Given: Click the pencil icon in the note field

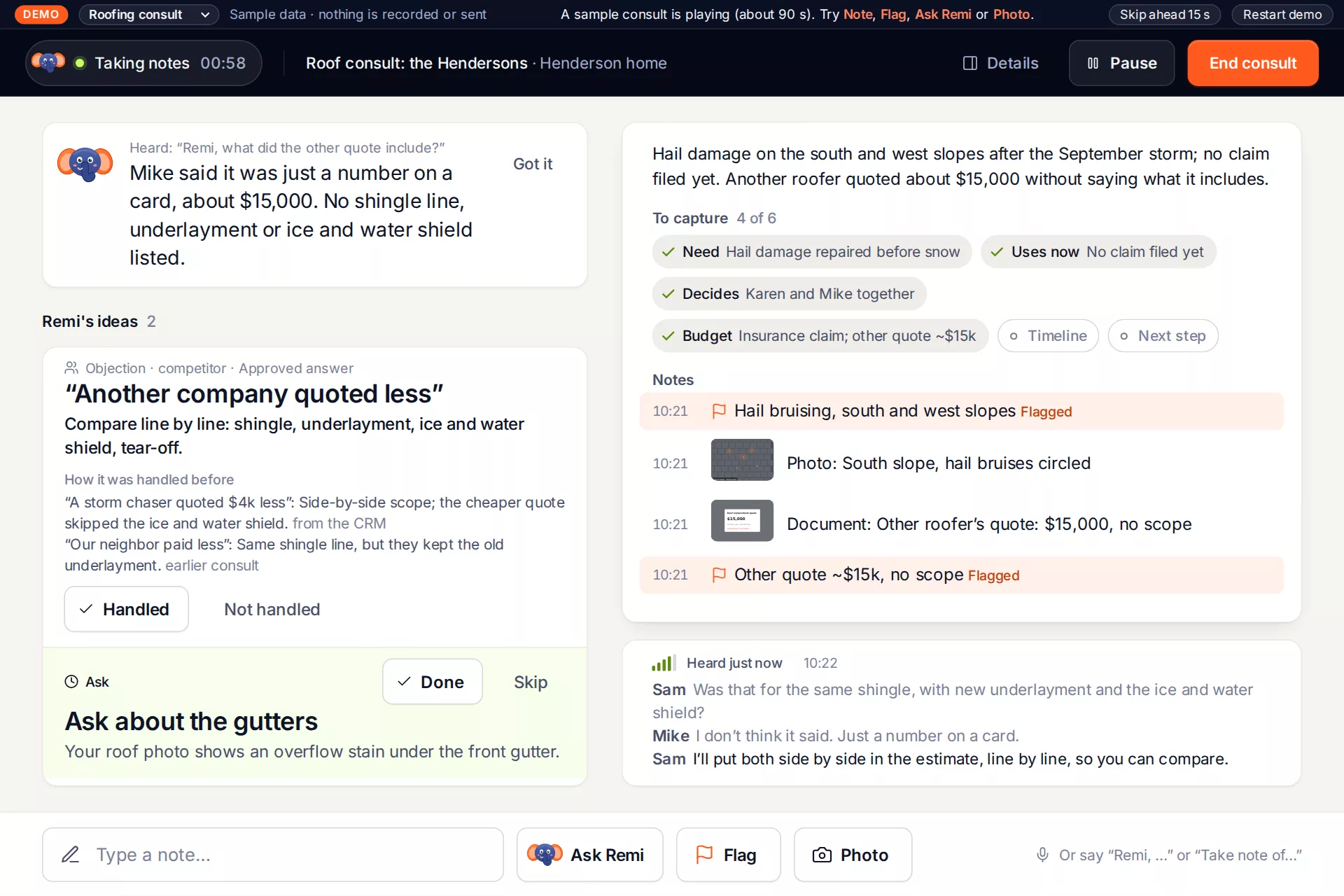Looking at the screenshot, I should pyautogui.click(x=71, y=854).
